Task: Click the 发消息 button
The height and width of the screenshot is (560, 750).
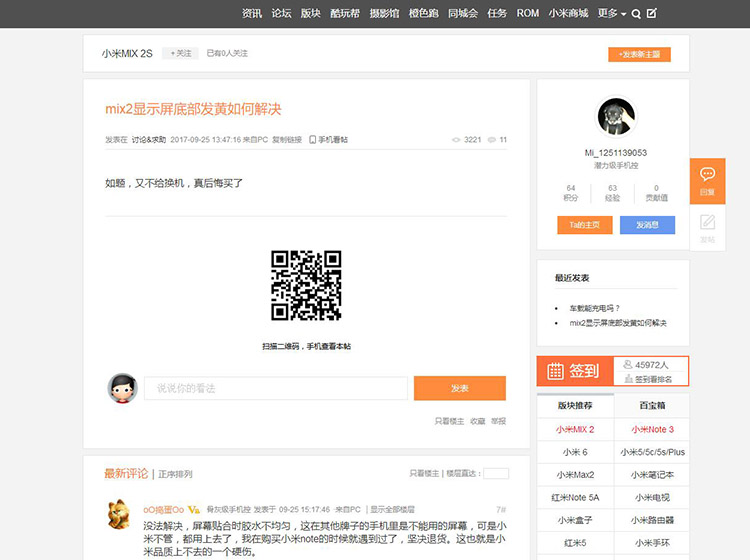Action: coord(647,225)
